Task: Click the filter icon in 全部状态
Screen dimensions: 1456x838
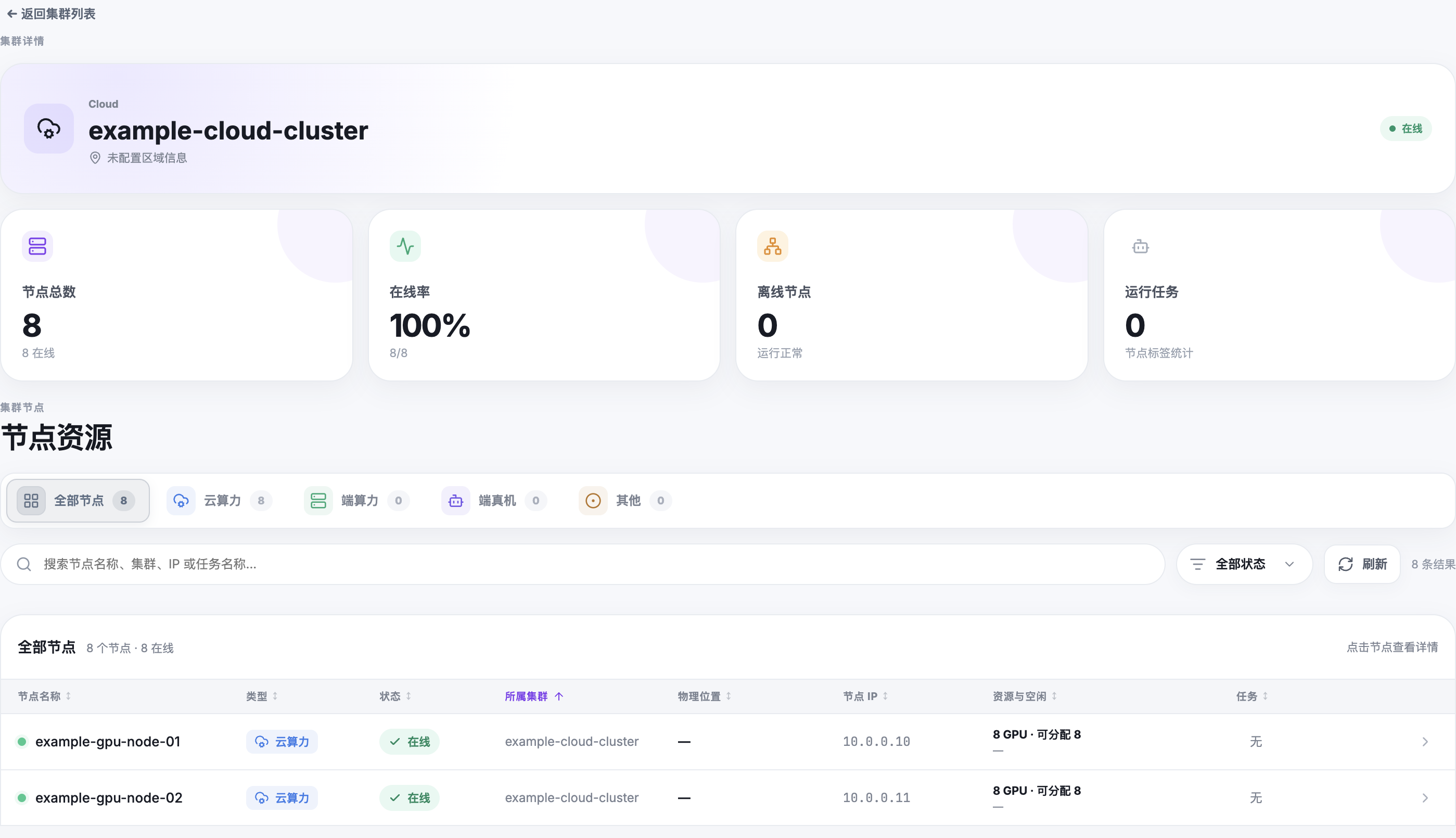Action: [1198, 564]
